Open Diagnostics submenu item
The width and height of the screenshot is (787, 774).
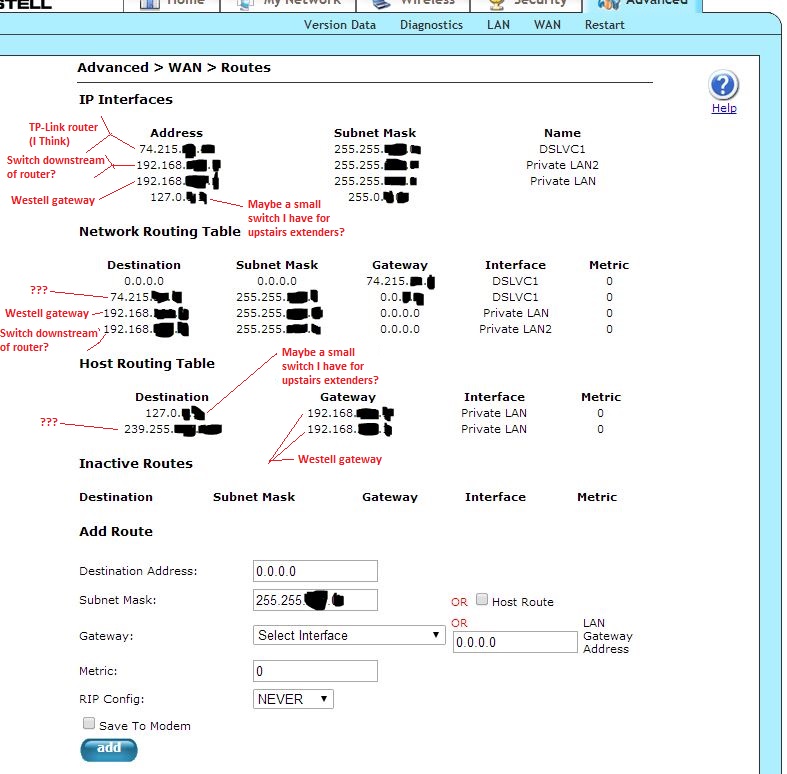(x=431, y=25)
